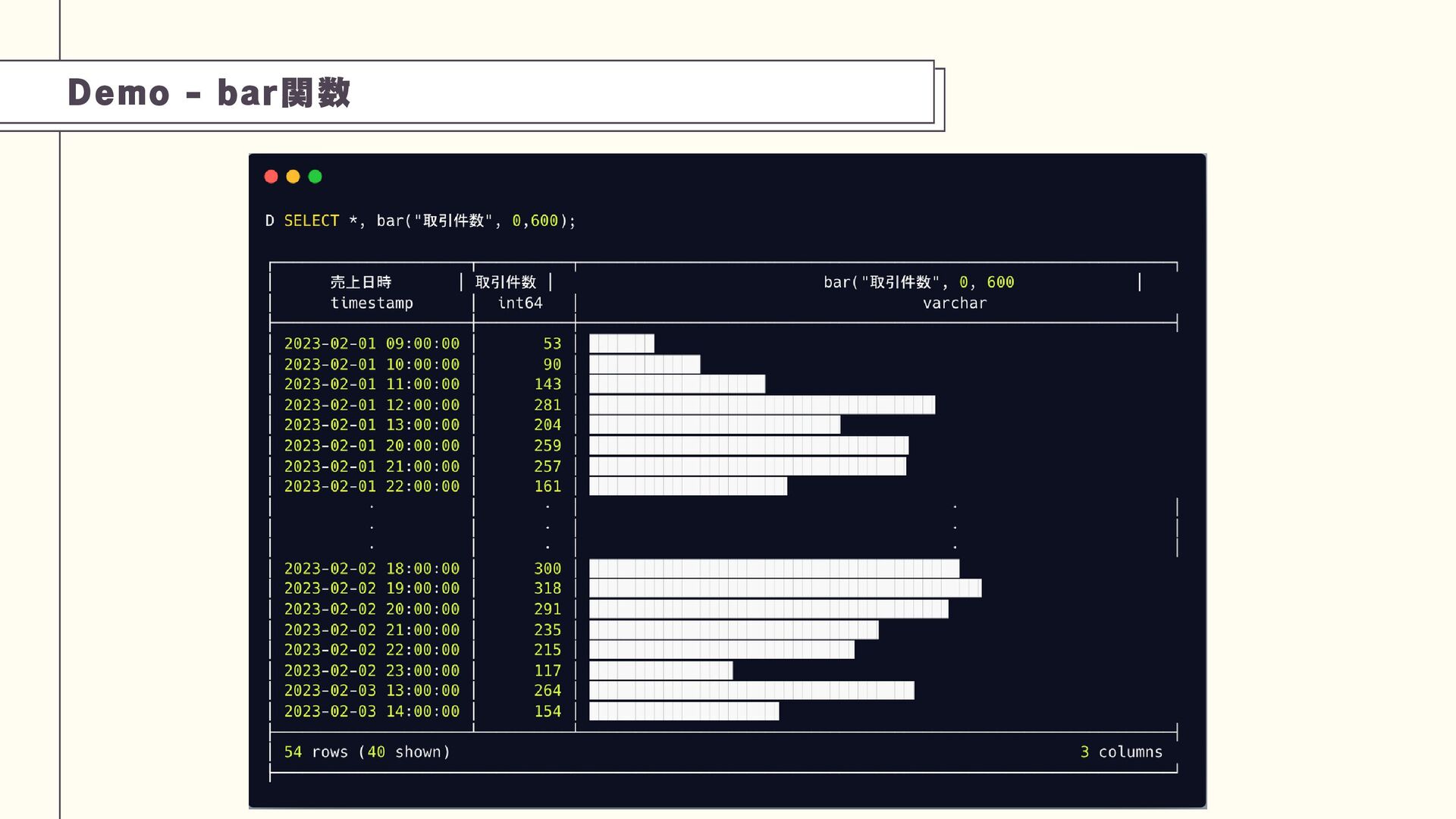Click the value 281 in 取引件数 column
Viewport: 1456px width, 819px height.
click(547, 405)
